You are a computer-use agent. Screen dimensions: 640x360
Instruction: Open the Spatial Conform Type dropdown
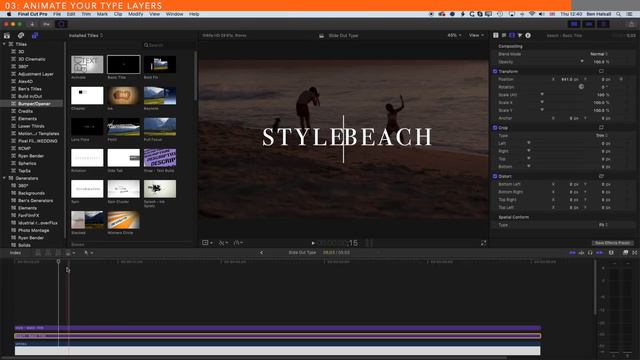click(603, 225)
